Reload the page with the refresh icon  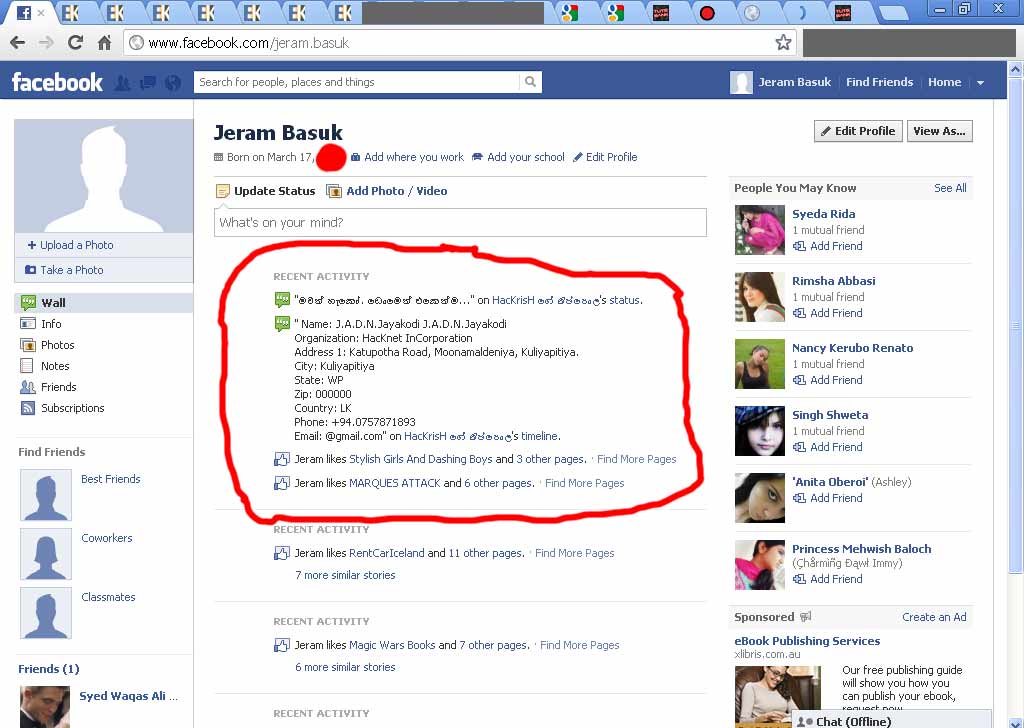coord(76,43)
